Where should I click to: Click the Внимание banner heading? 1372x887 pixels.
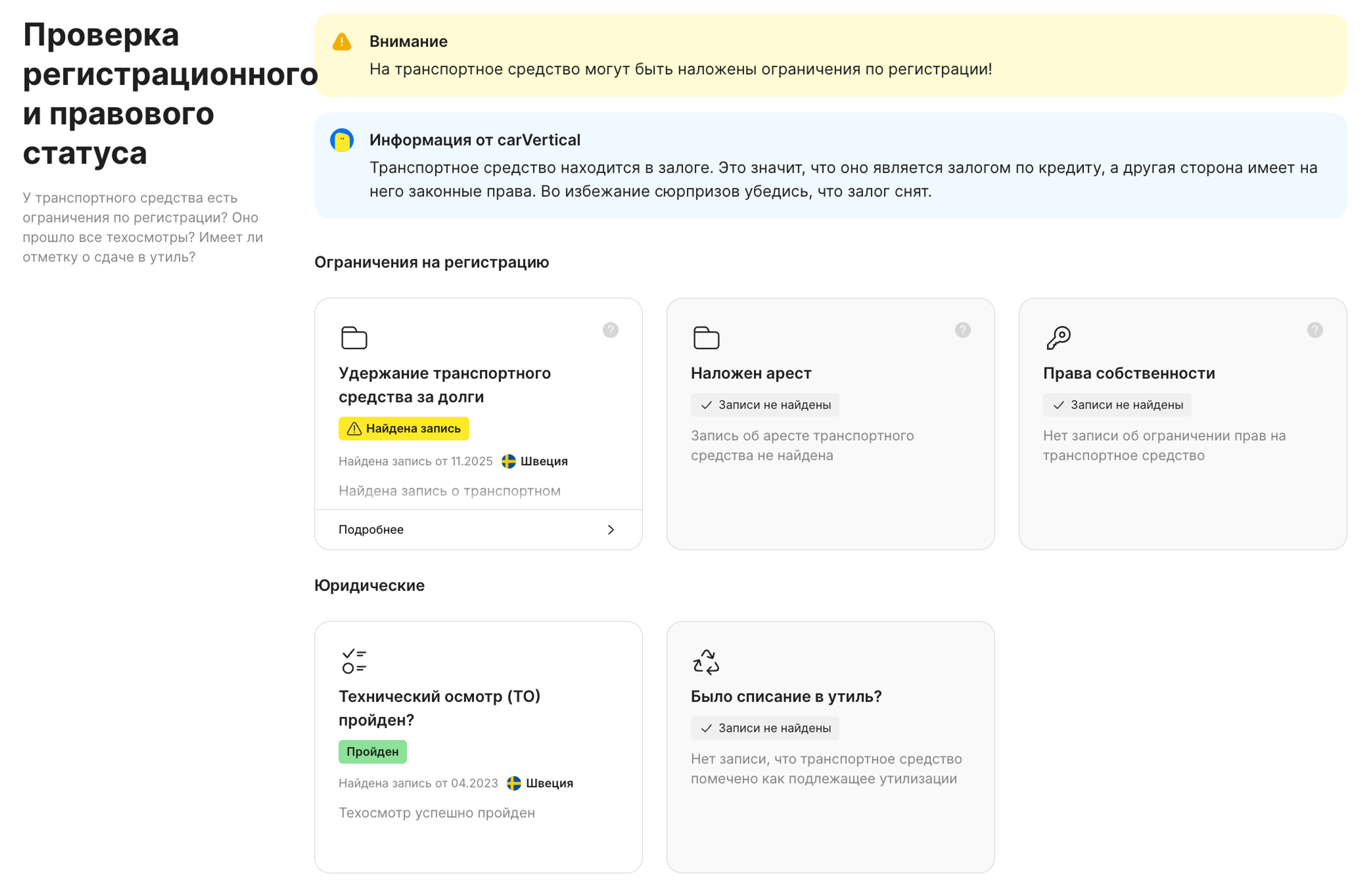coord(408,41)
